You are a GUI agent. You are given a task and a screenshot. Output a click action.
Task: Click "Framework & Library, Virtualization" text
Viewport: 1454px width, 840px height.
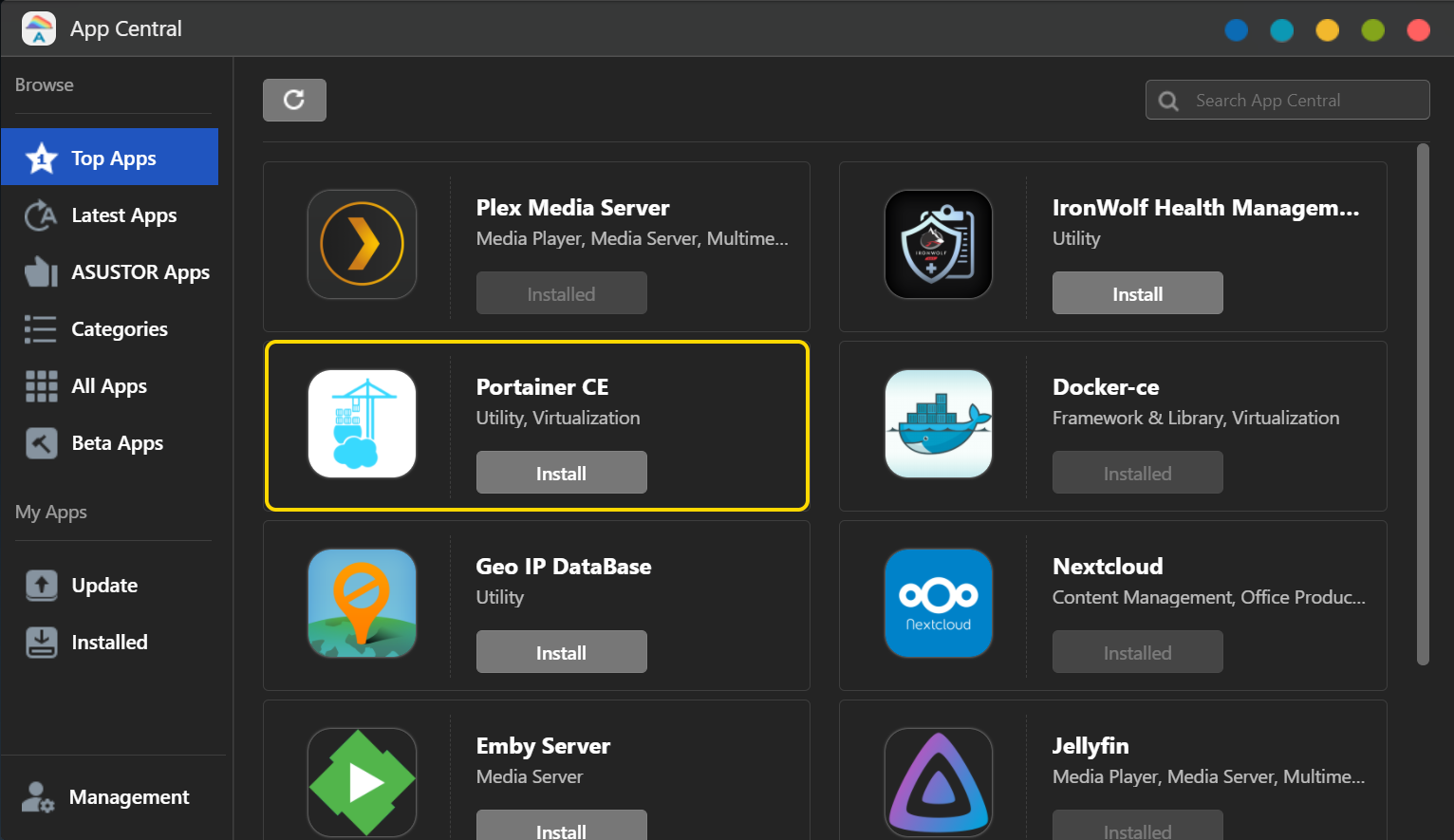tap(1196, 418)
